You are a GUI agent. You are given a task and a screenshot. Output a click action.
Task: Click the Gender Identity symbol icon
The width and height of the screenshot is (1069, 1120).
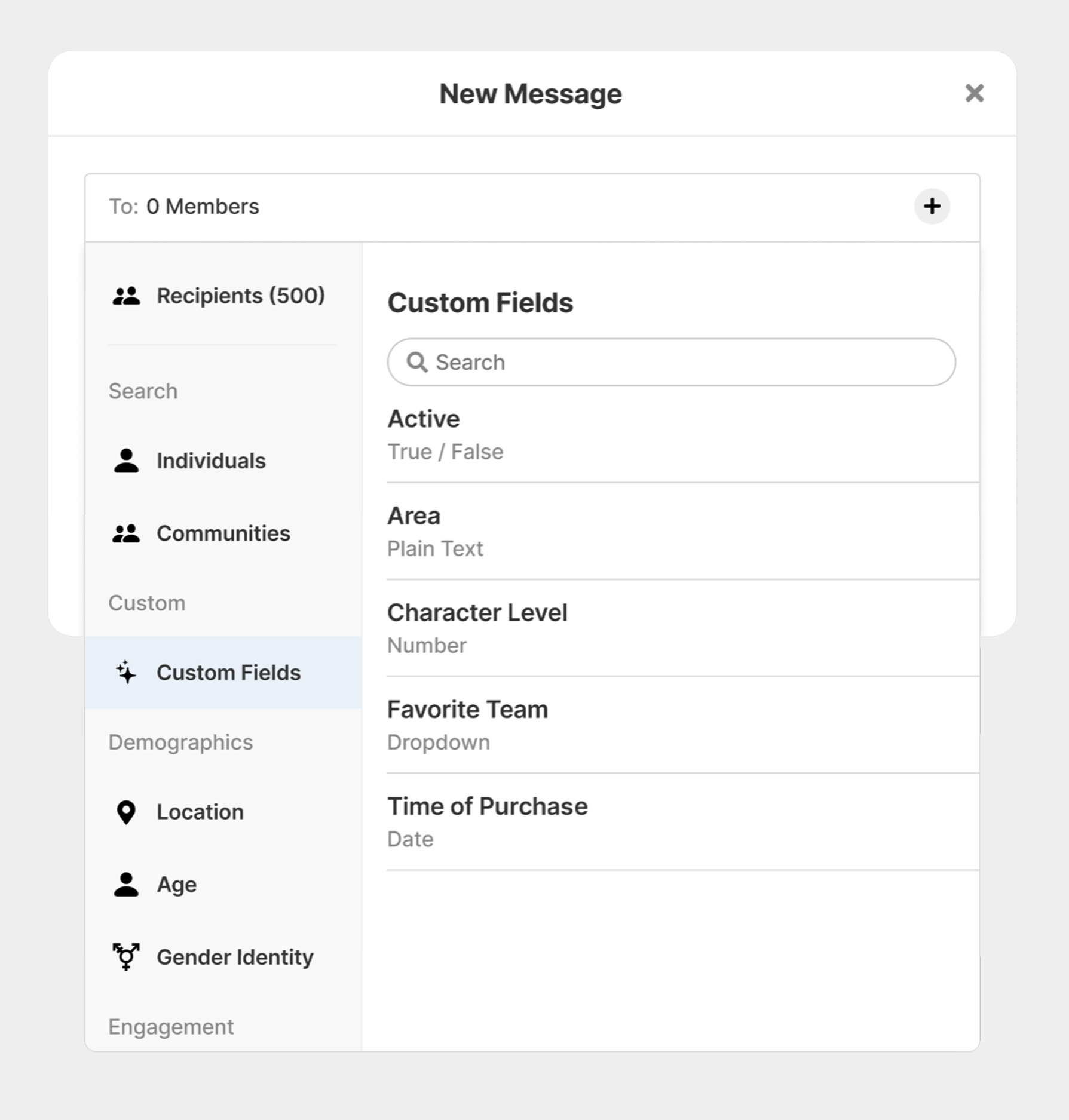126,957
